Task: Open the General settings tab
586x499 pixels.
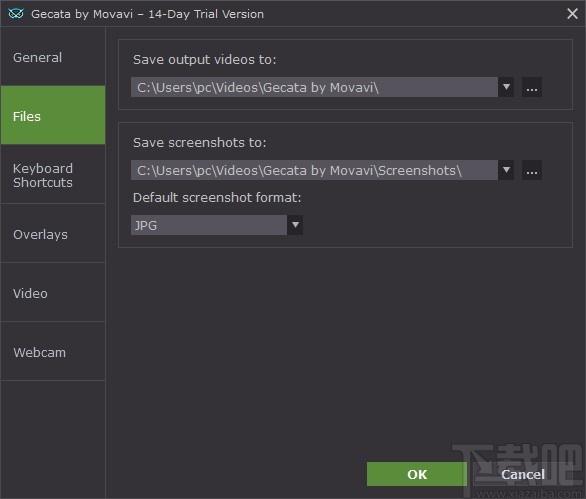Action: (x=53, y=57)
